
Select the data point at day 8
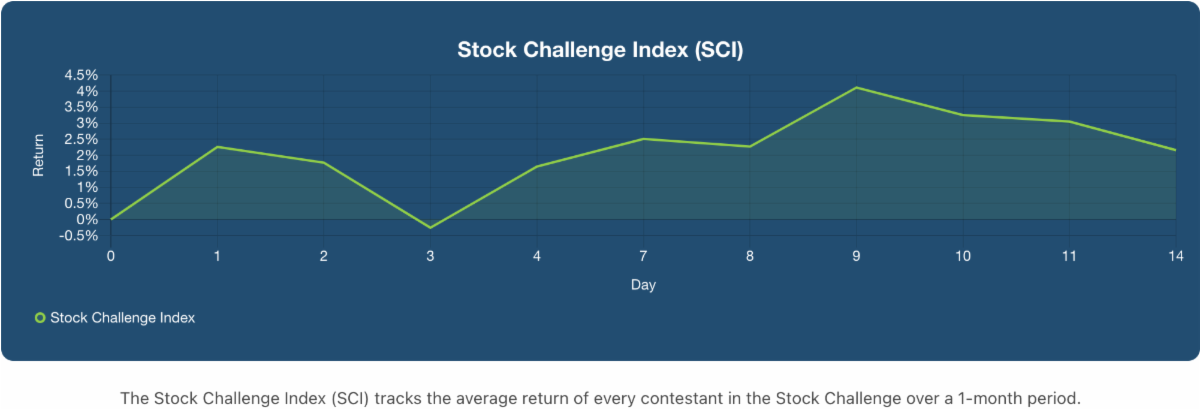tap(750, 147)
